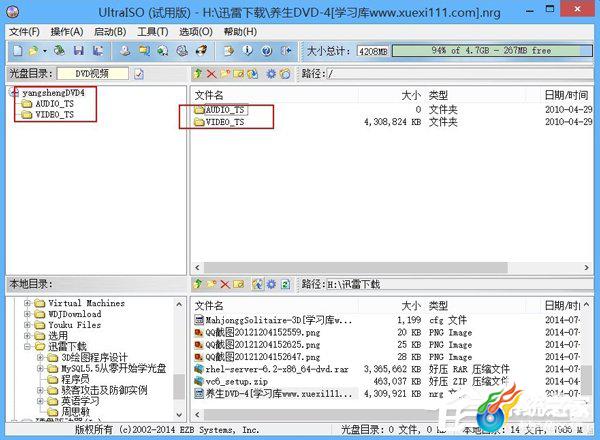
Task: Click the Mount to virtual drive icon
Action: point(163,51)
